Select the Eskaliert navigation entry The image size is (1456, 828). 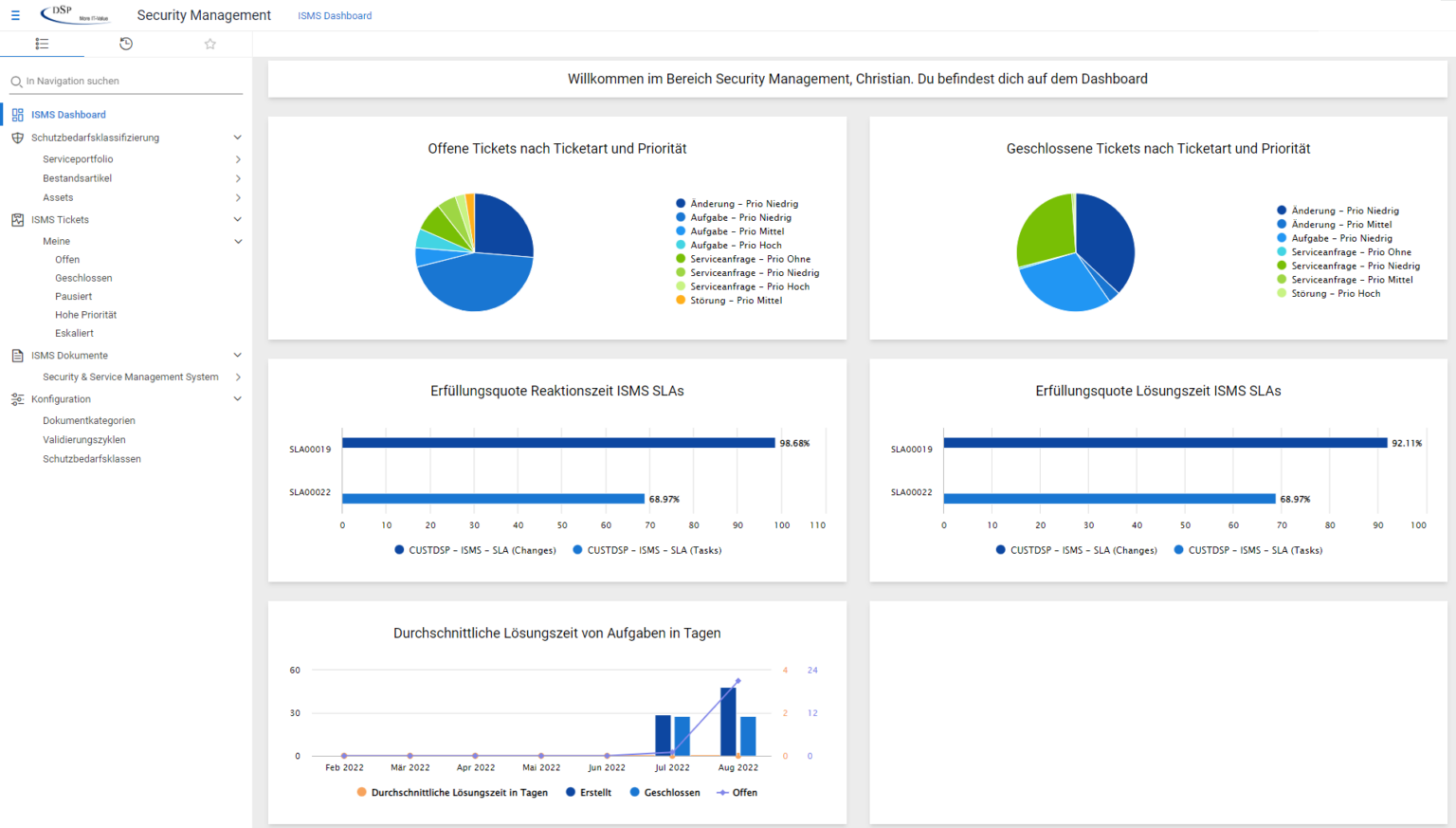(x=76, y=332)
